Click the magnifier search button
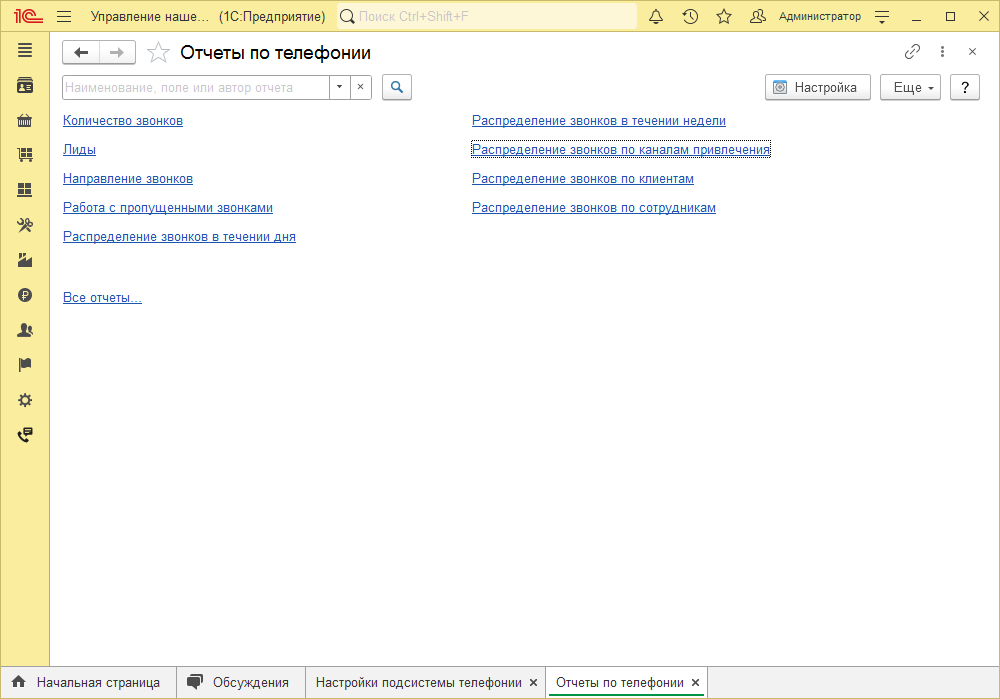The height and width of the screenshot is (699, 1000). tap(397, 87)
